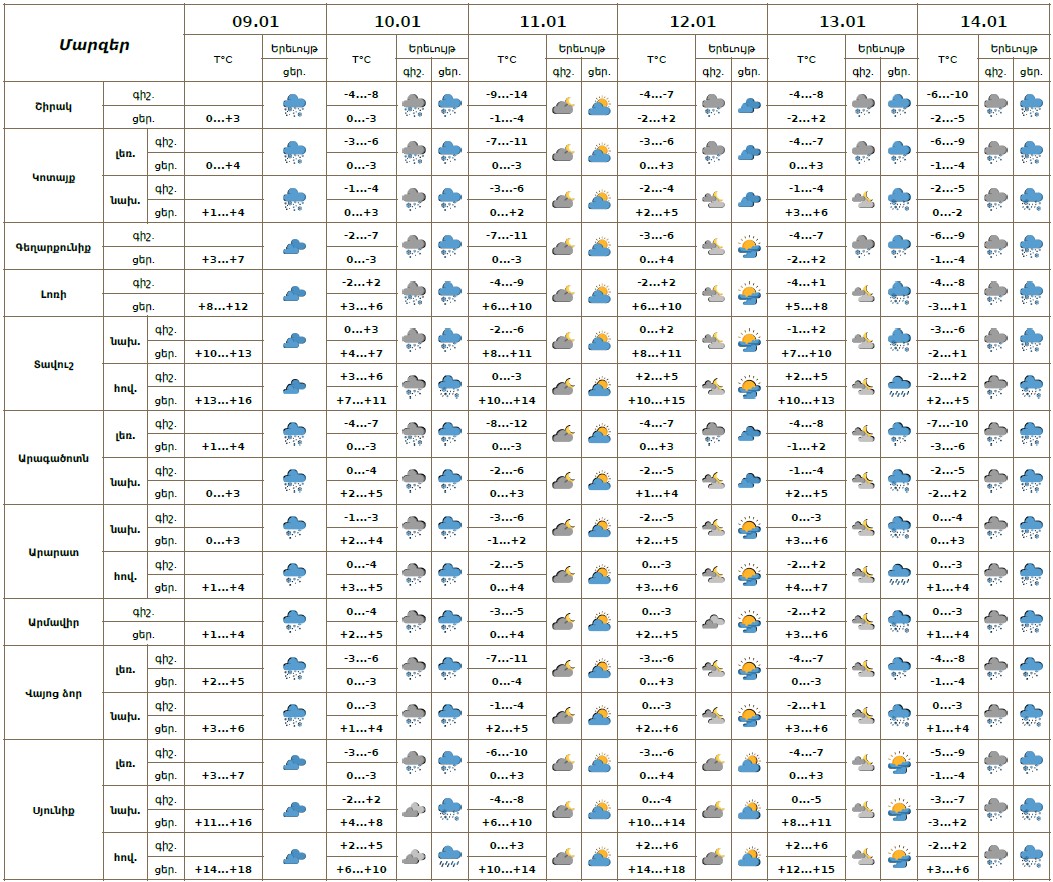
Task: Click Շիրակ snow cloud icon for 09.01
Action: point(295,105)
